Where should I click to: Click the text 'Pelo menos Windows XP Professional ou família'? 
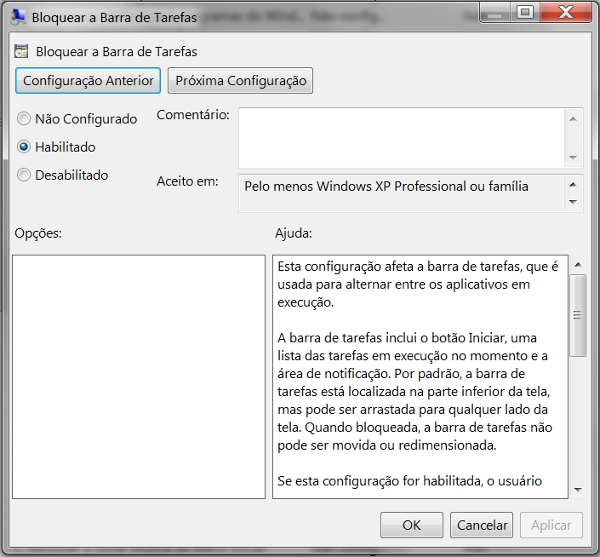pos(386,187)
